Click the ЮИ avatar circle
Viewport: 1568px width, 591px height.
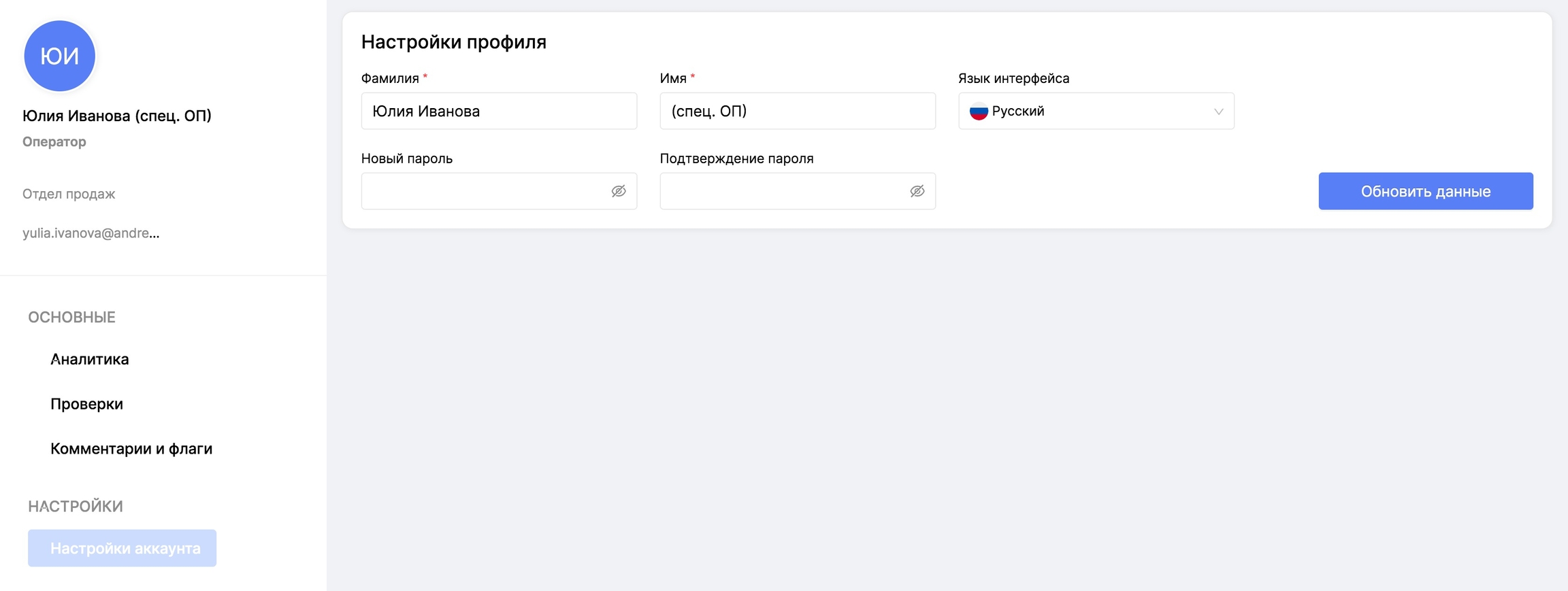tap(60, 56)
